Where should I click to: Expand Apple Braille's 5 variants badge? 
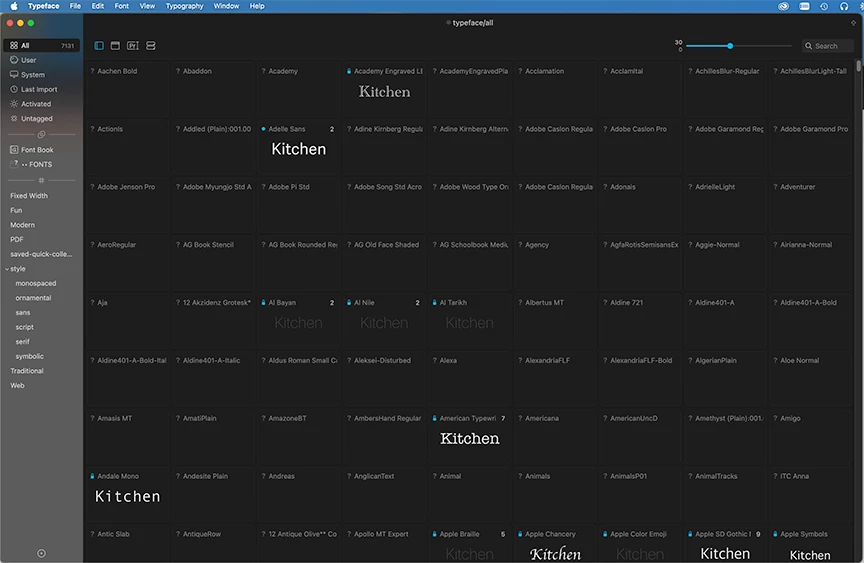click(x=503, y=534)
